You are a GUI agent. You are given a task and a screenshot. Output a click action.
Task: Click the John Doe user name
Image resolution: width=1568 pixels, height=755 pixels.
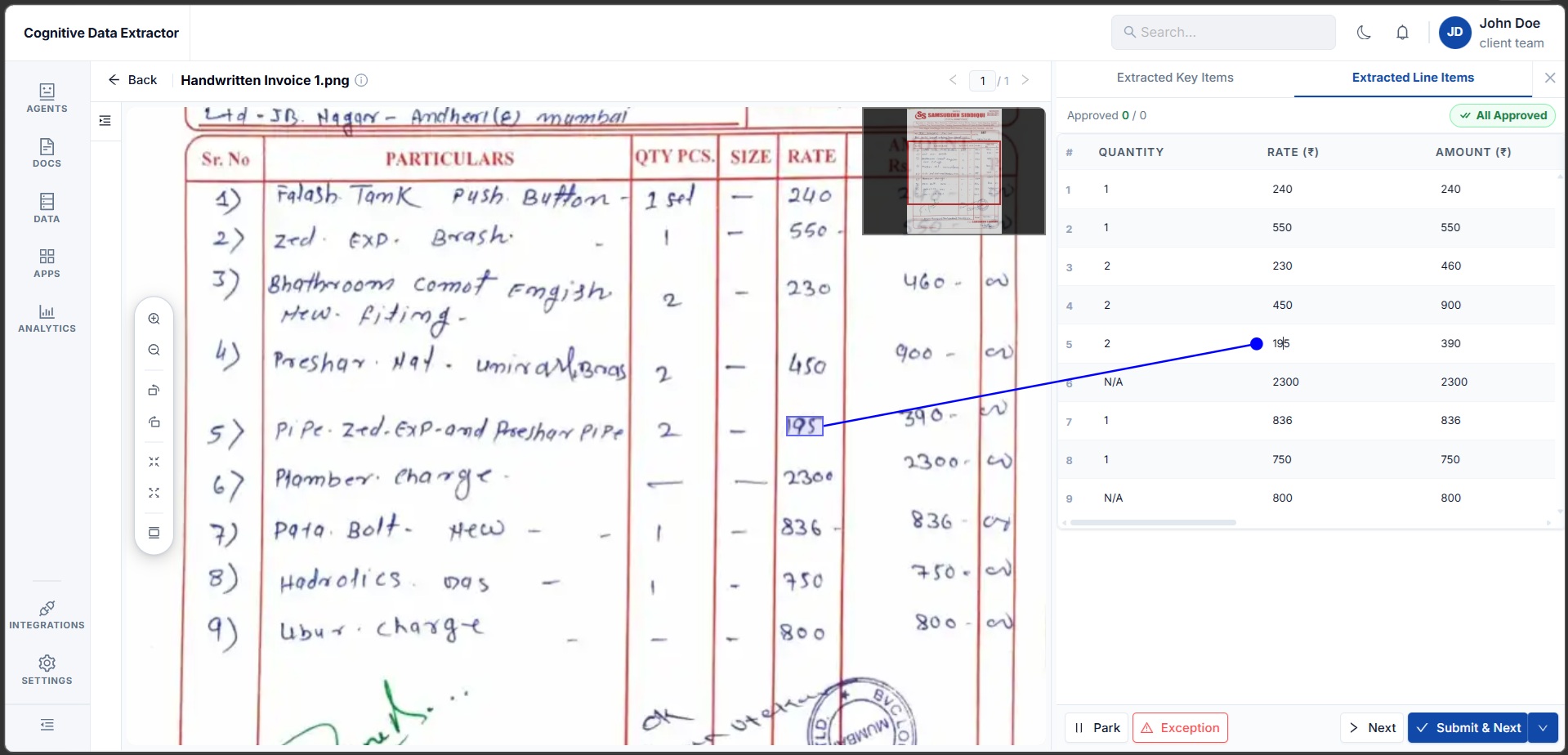[x=1509, y=23]
